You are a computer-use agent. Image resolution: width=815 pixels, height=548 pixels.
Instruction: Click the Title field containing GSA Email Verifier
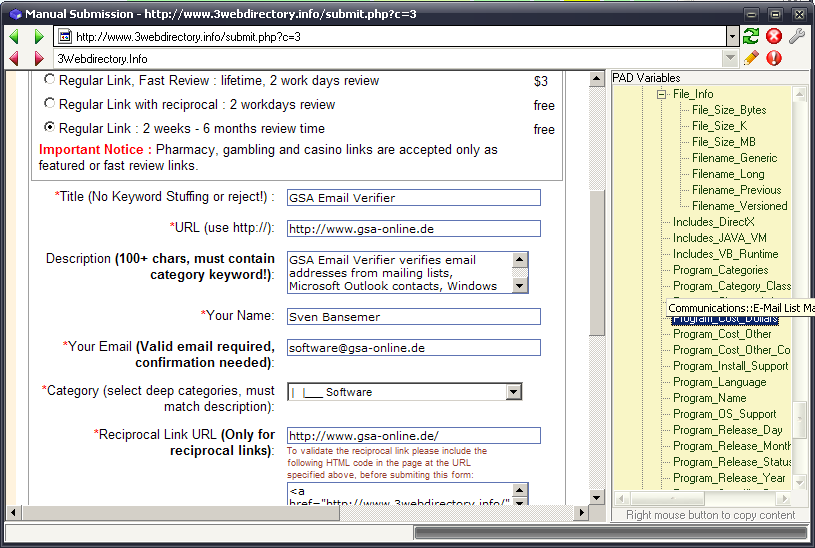point(413,198)
